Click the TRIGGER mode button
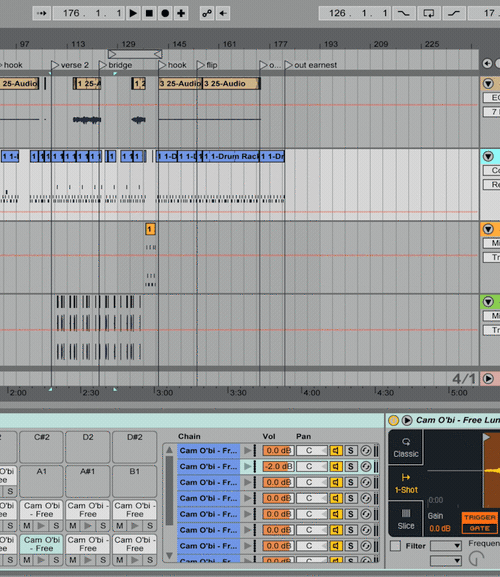Screen dimensions: 500x577 click(480, 517)
